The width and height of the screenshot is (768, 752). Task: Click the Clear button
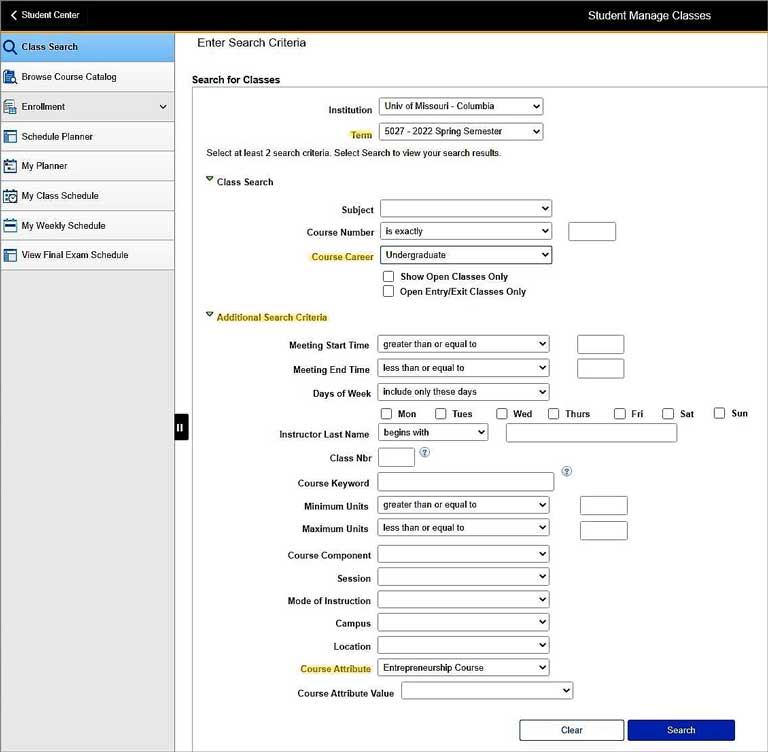571,730
